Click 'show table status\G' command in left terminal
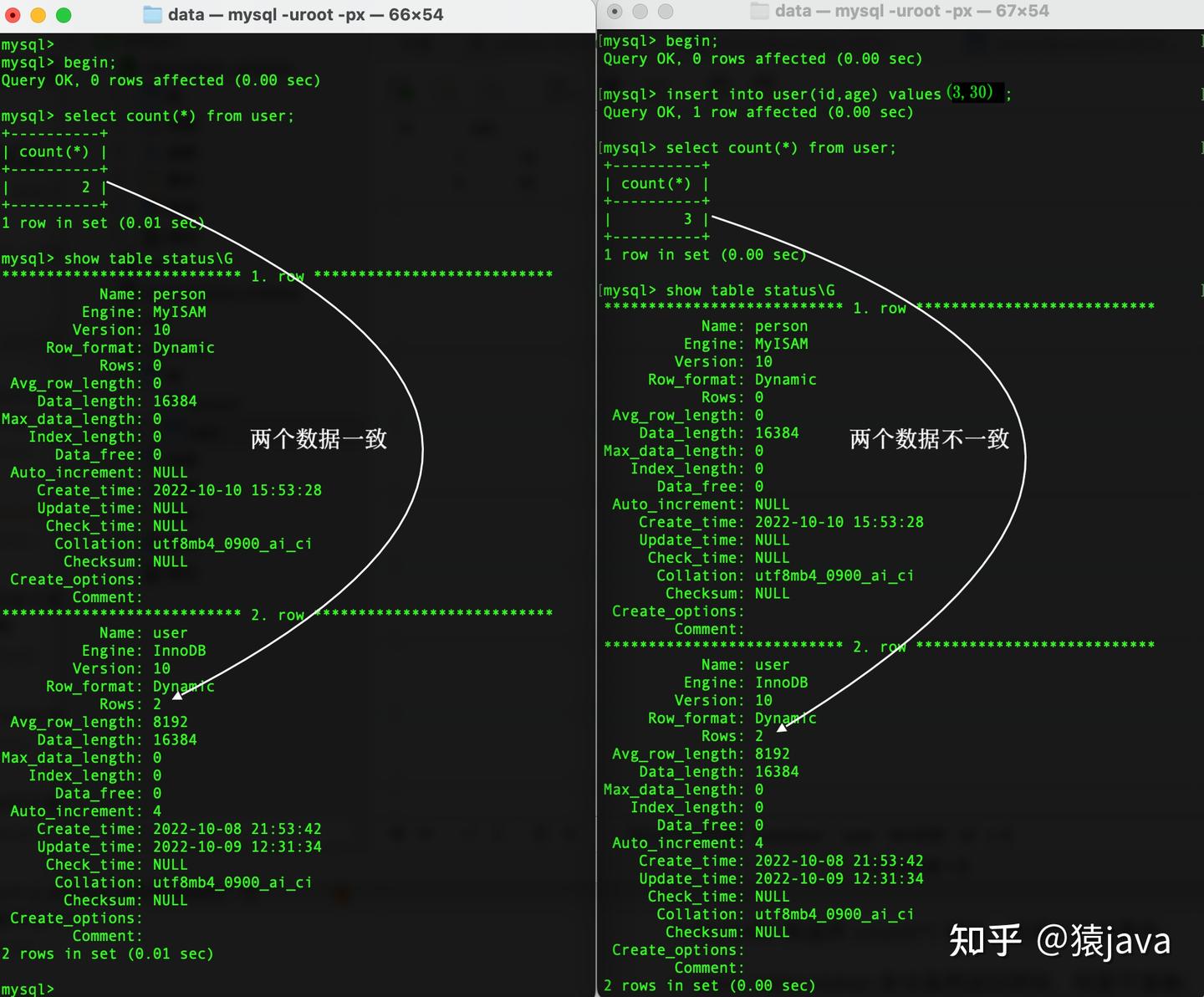Screen dimensions: 1204x997 coord(147,258)
